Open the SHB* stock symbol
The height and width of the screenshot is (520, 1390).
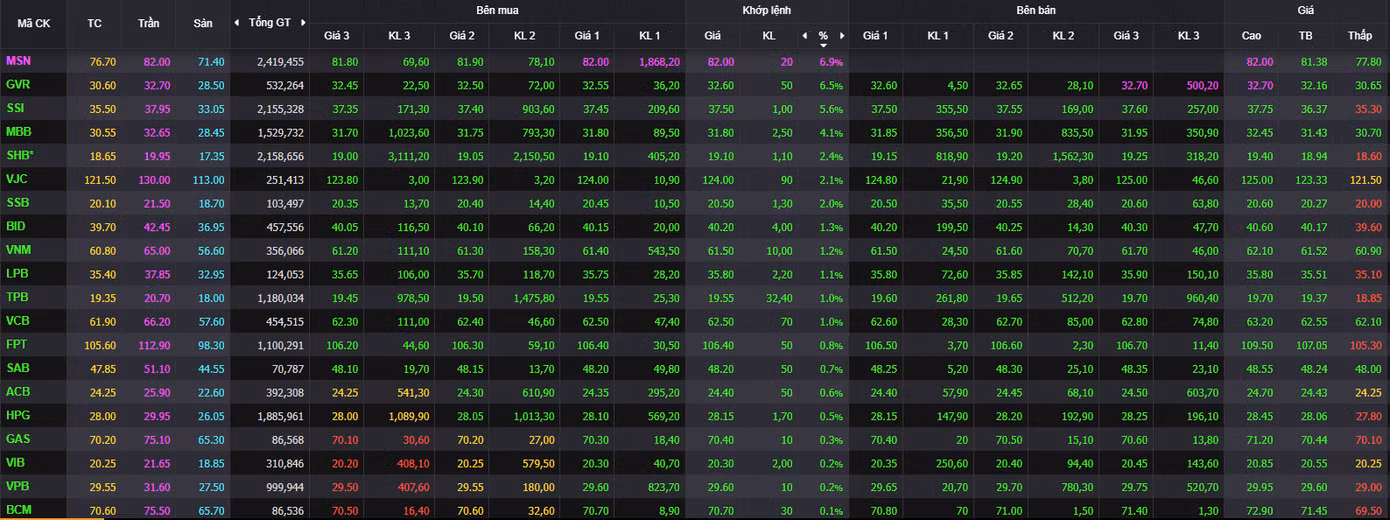pos(19,155)
